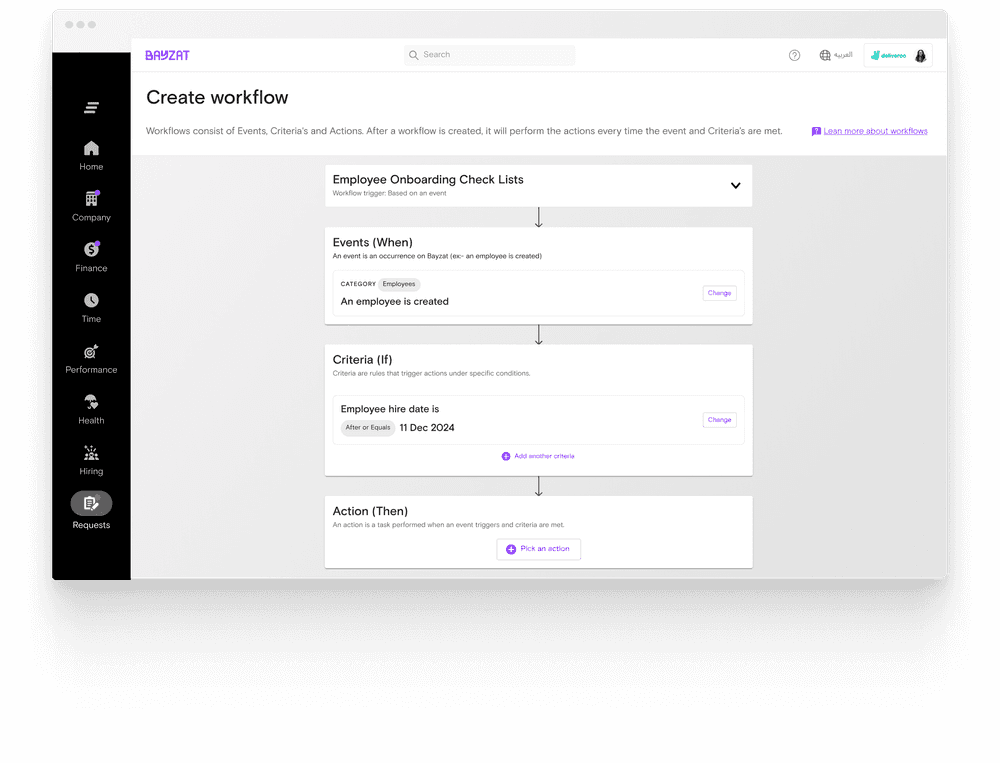Click the After or Equals tag
The image size is (1000, 763).
(x=368, y=427)
